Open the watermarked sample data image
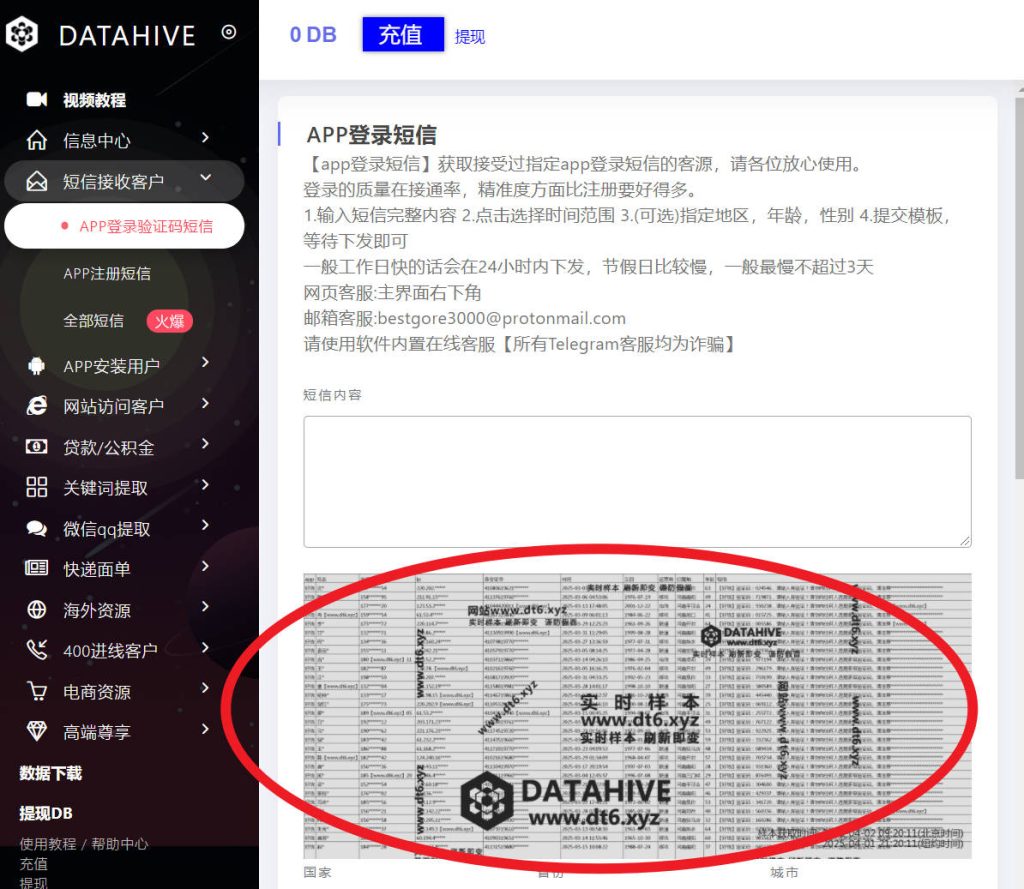The width and height of the screenshot is (1024, 889). coord(637,715)
